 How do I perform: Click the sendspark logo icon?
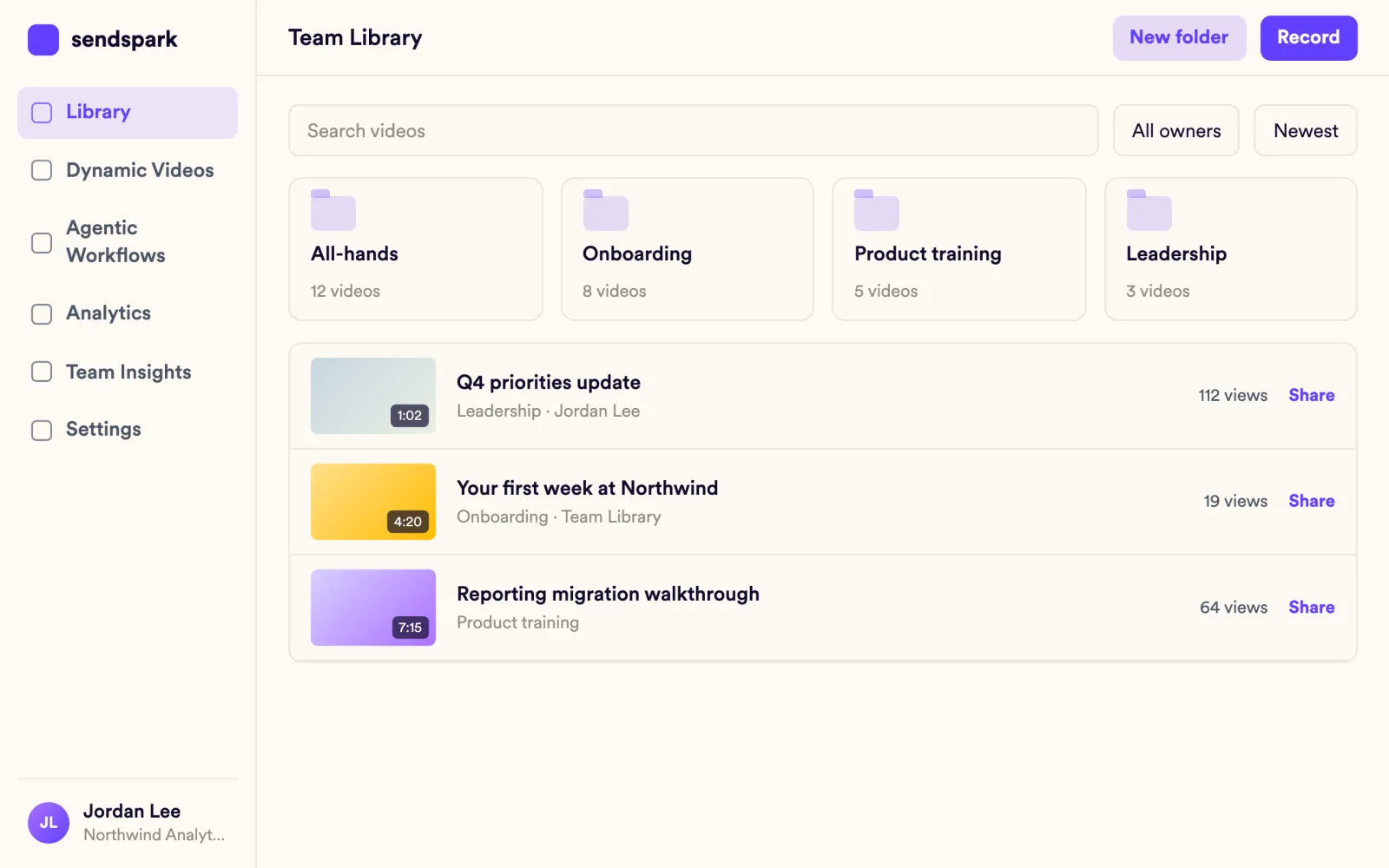click(43, 39)
